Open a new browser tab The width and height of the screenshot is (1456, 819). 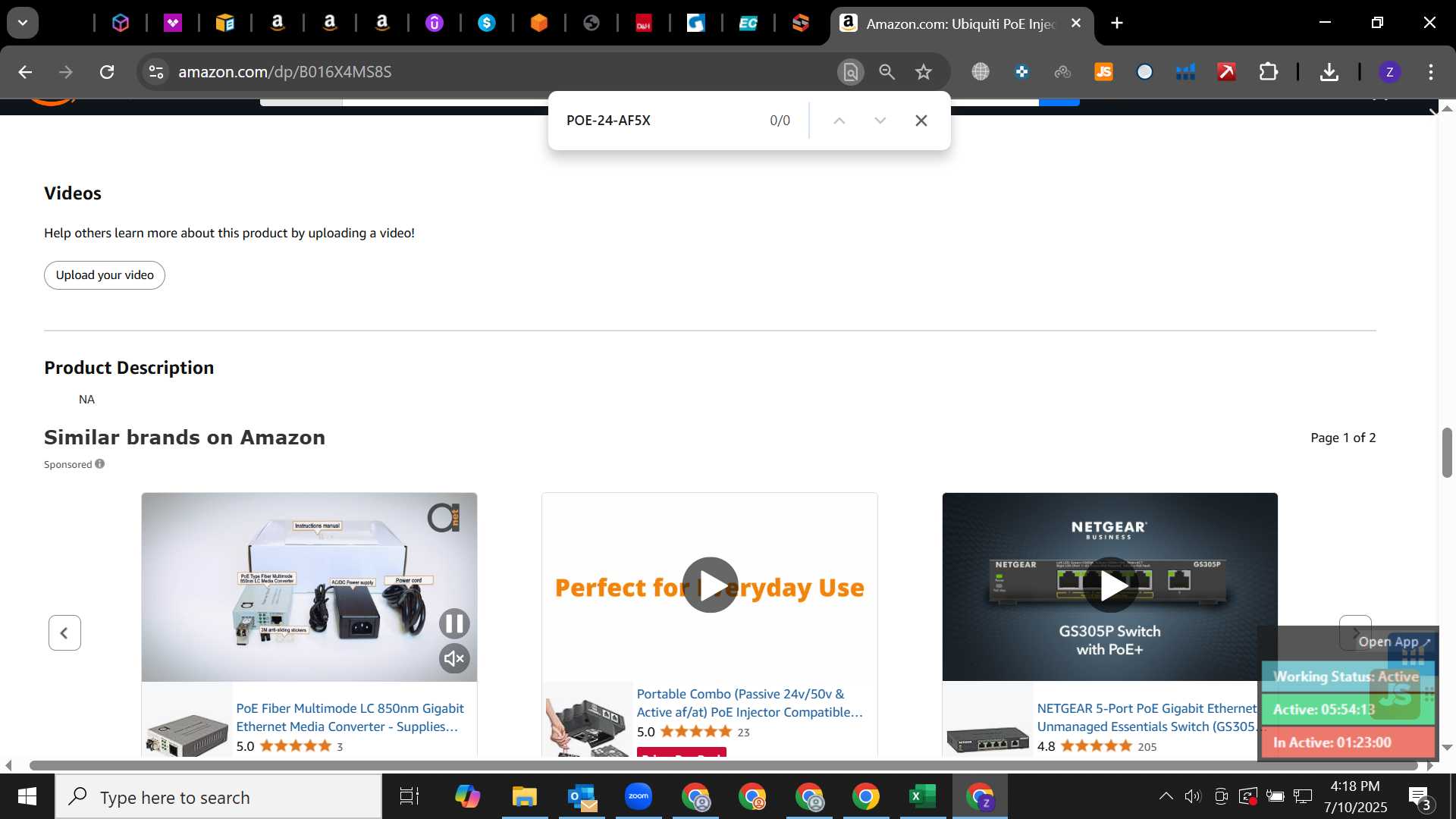click(x=1117, y=23)
